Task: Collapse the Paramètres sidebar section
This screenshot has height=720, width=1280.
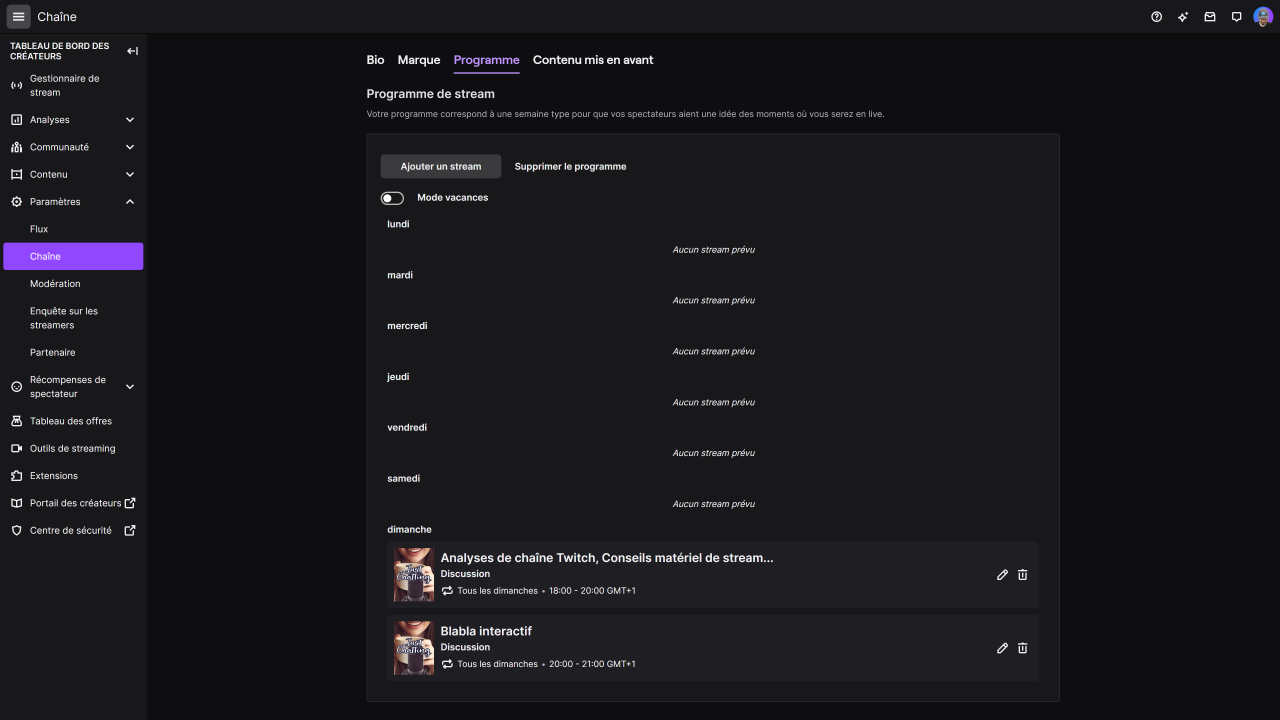Action: point(130,202)
